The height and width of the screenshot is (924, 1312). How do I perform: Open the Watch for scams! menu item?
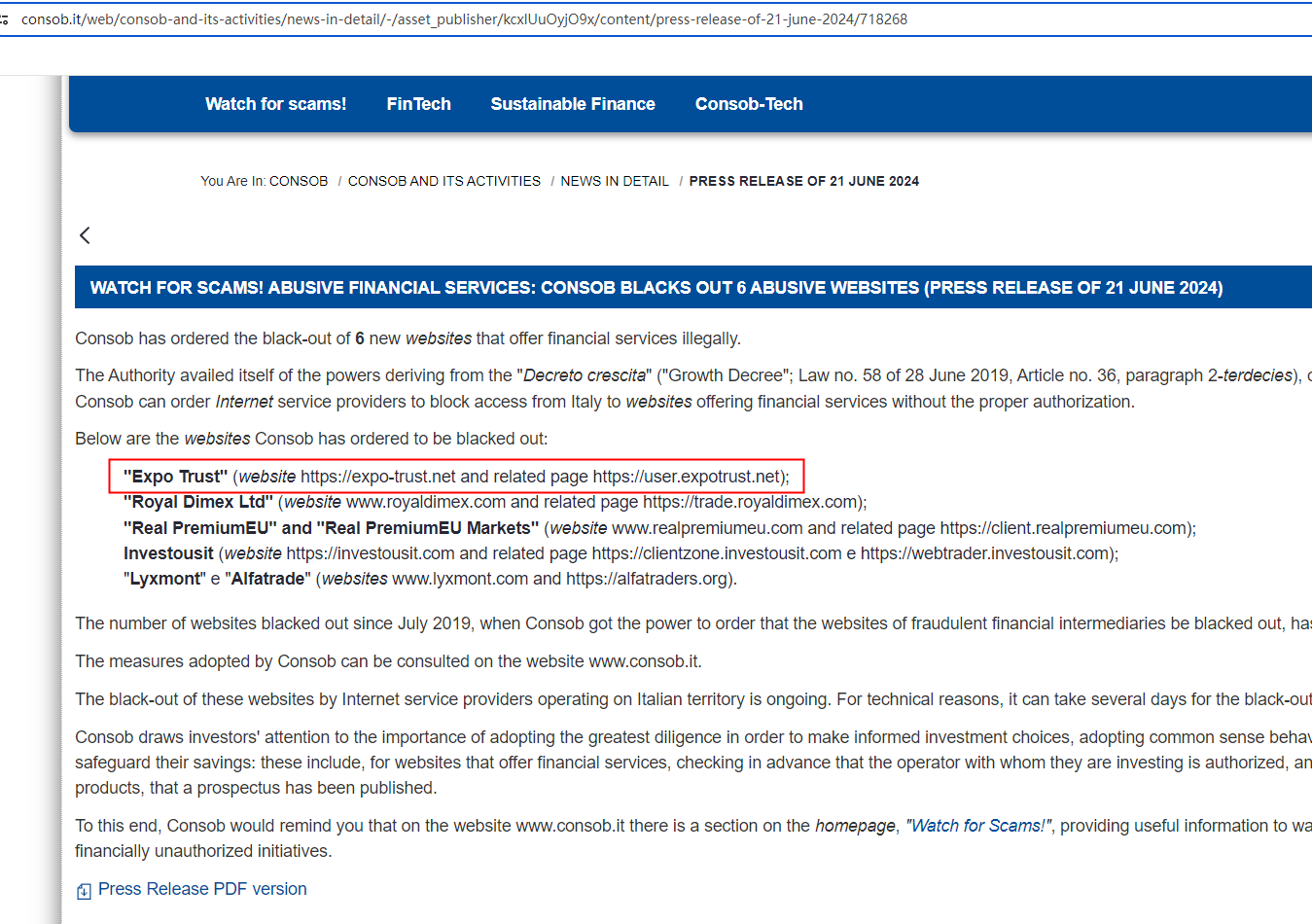coord(276,104)
